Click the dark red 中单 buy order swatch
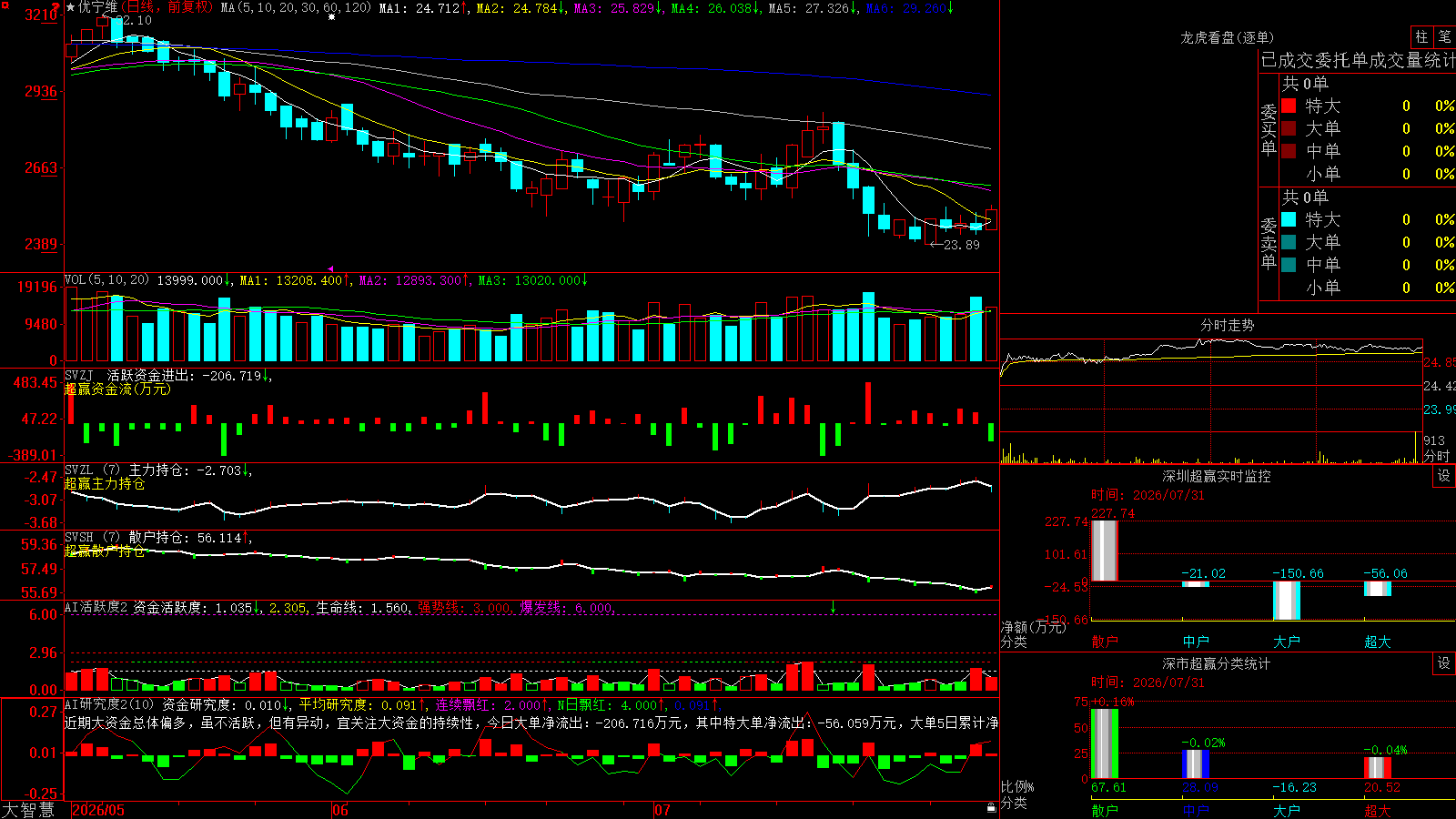 pyautogui.click(x=1289, y=150)
